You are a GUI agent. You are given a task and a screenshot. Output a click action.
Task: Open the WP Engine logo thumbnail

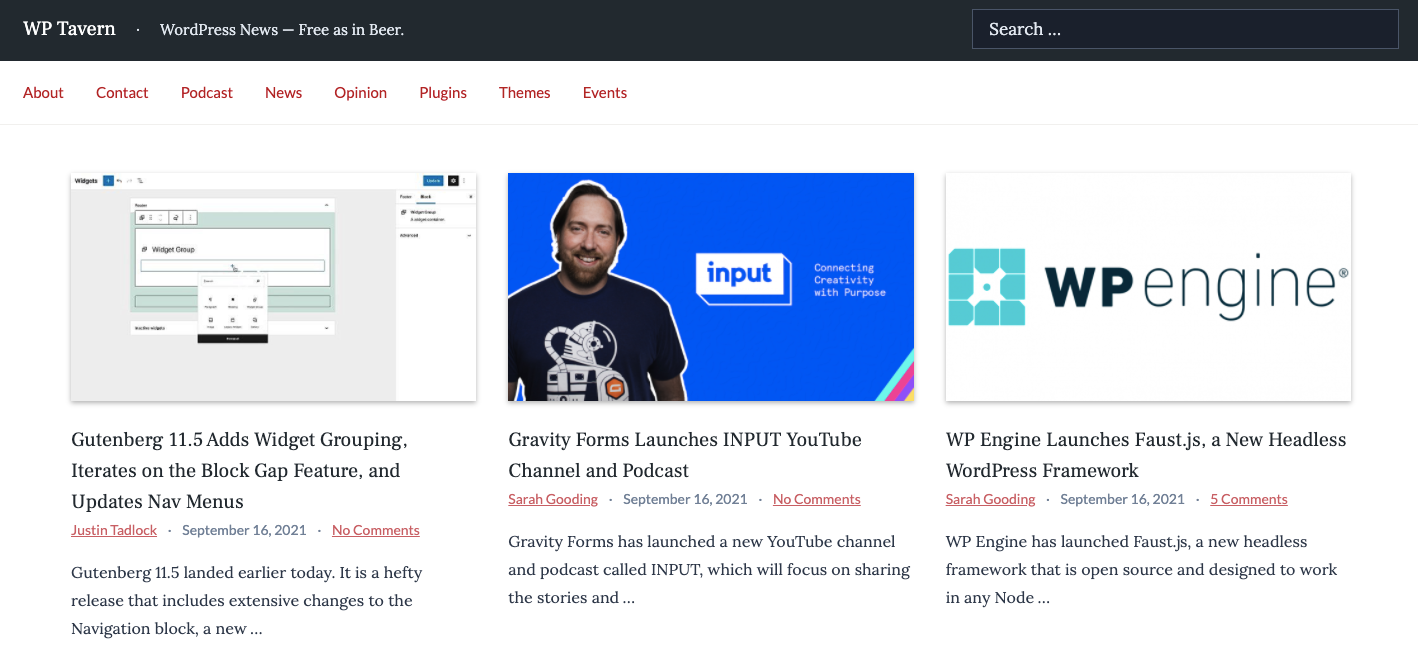click(x=1148, y=287)
